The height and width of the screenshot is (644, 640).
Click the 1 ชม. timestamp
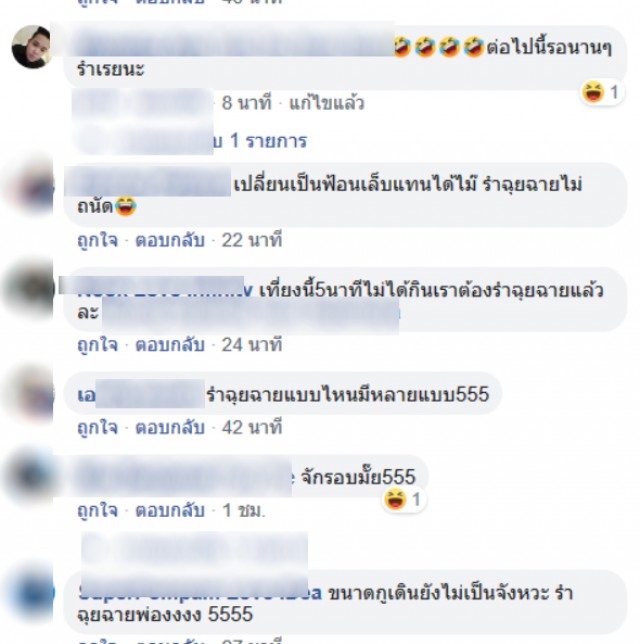[x=244, y=511]
